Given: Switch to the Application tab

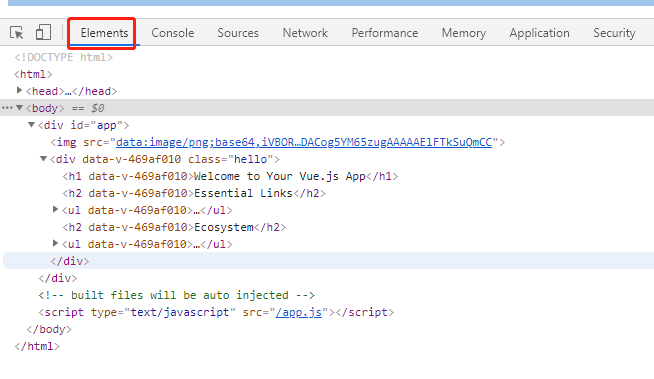Looking at the screenshot, I should pos(539,33).
